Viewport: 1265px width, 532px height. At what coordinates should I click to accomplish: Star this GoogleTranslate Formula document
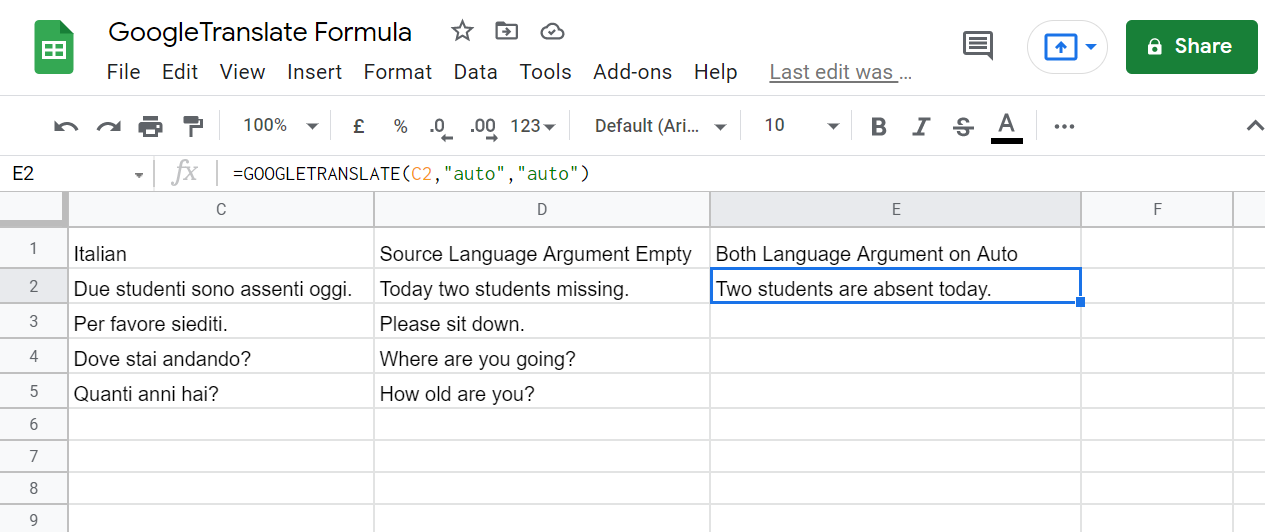click(462, 31)
